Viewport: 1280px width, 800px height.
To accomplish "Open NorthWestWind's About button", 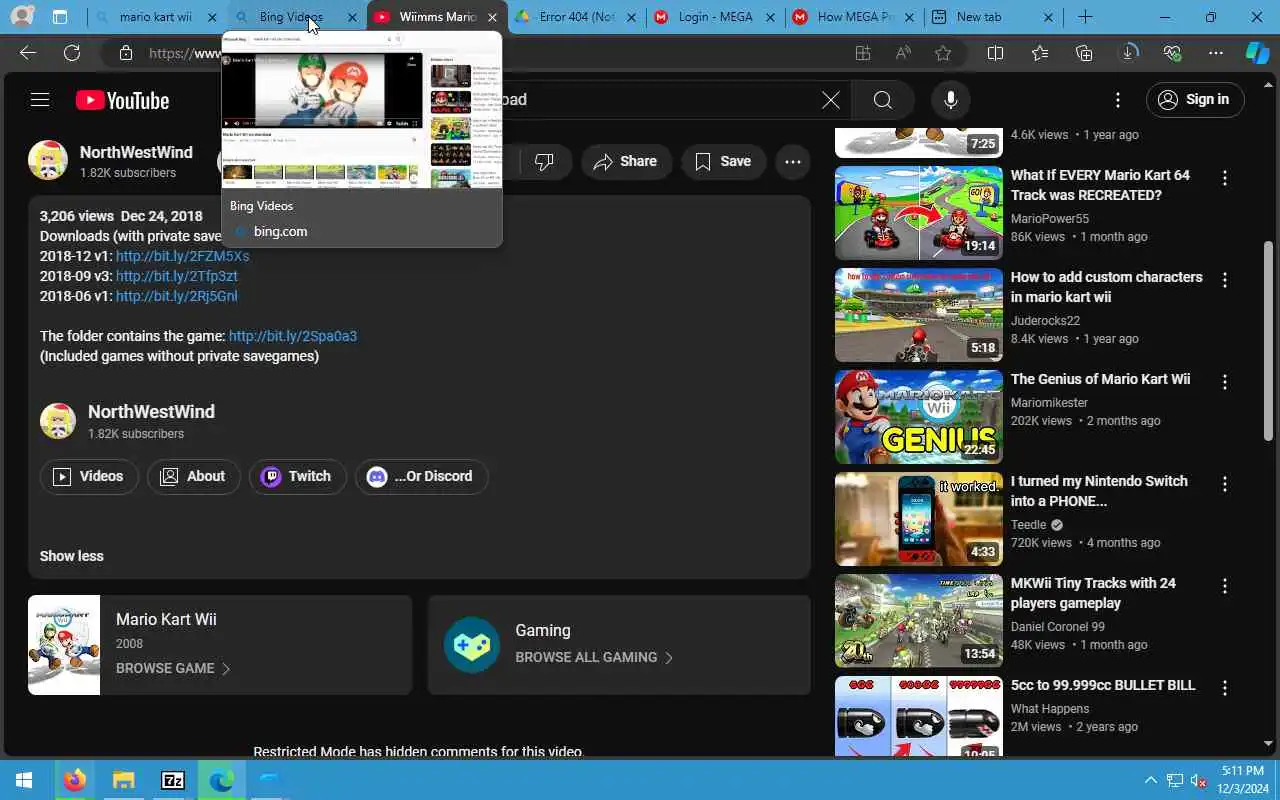I will tap(194, 476).
